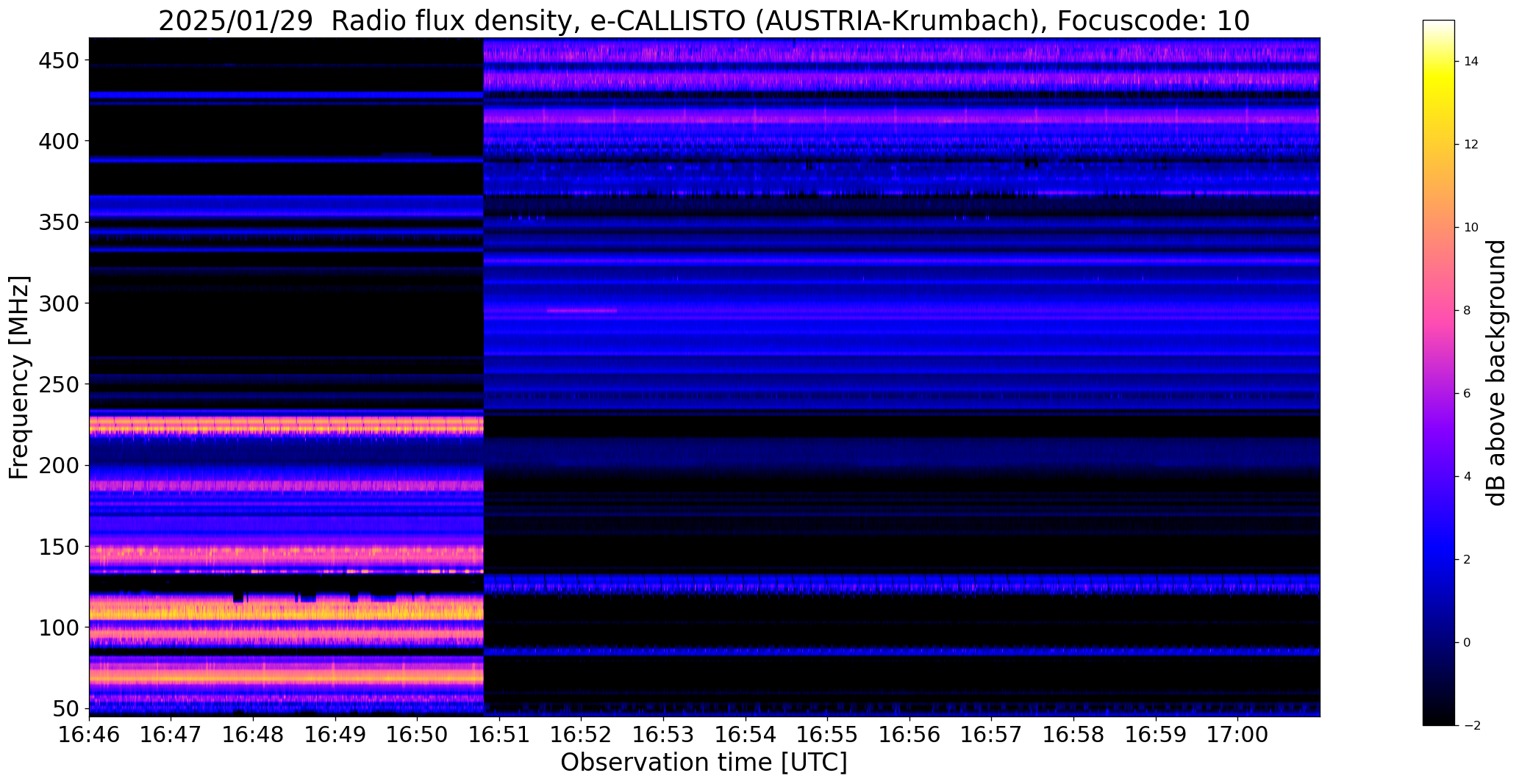
Task: Select the 16:49 time tick label
Action: [335, 735]
